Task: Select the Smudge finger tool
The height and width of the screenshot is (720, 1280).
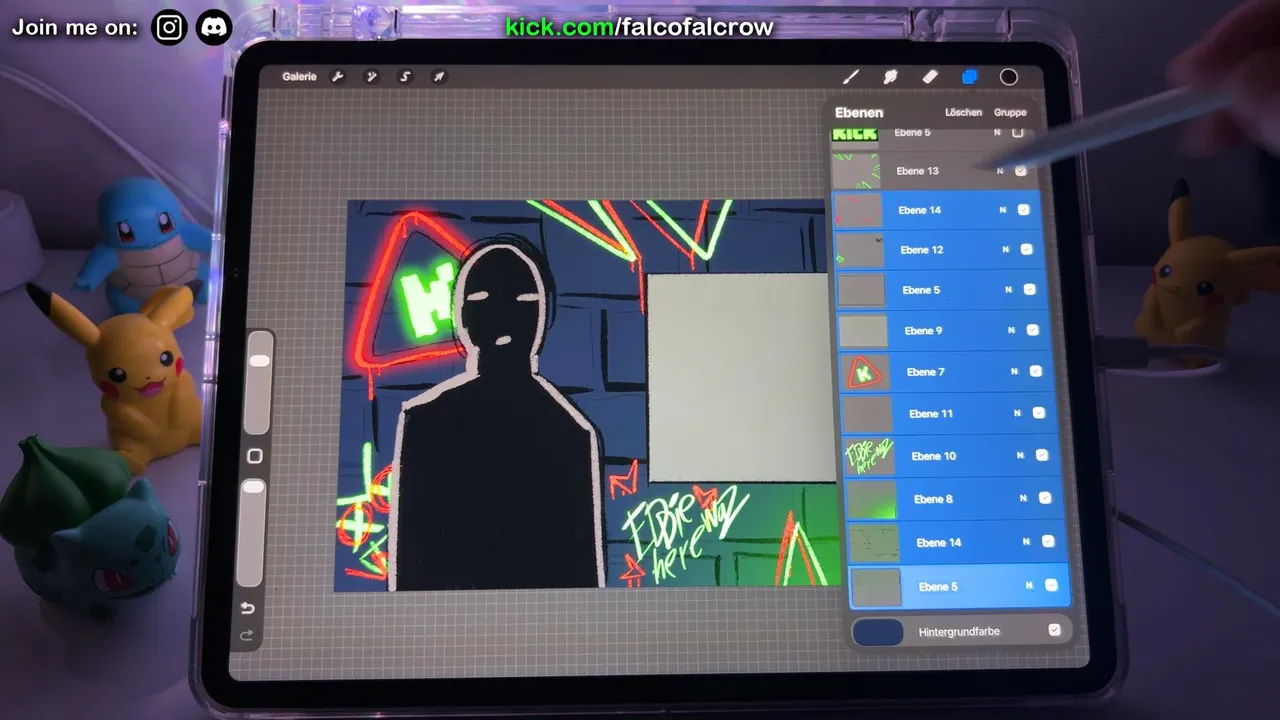Action: (889, 77)
